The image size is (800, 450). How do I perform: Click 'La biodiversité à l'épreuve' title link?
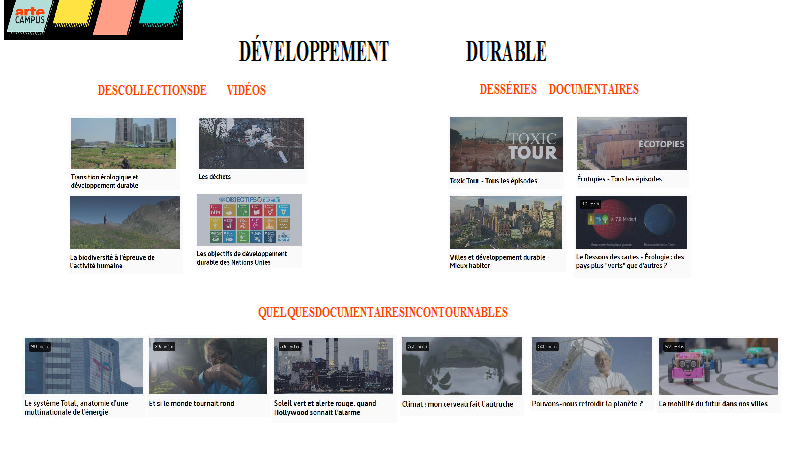click(110, 261)
